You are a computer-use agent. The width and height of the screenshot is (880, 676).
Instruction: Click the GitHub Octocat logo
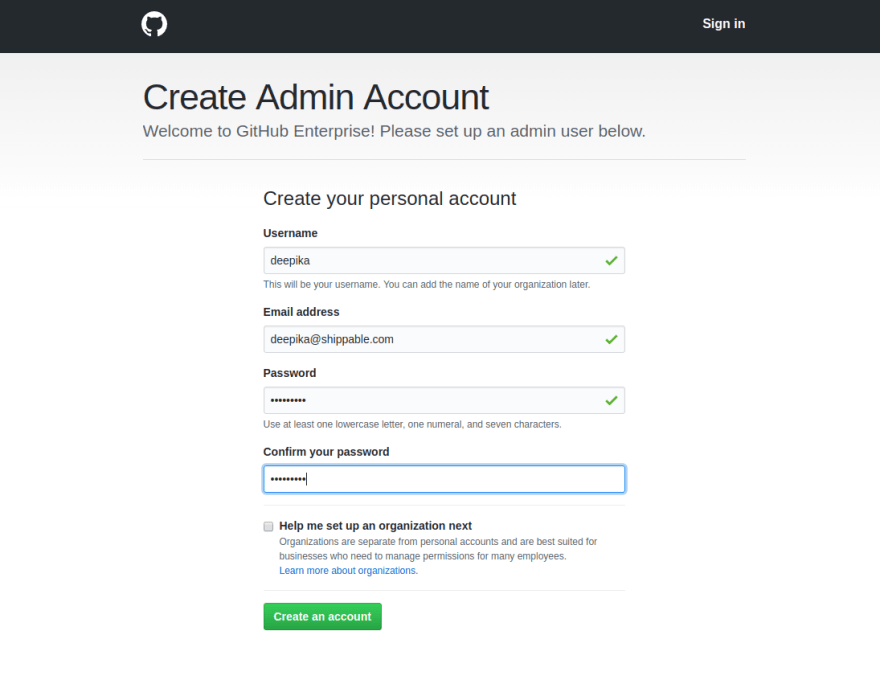point(154,24)
